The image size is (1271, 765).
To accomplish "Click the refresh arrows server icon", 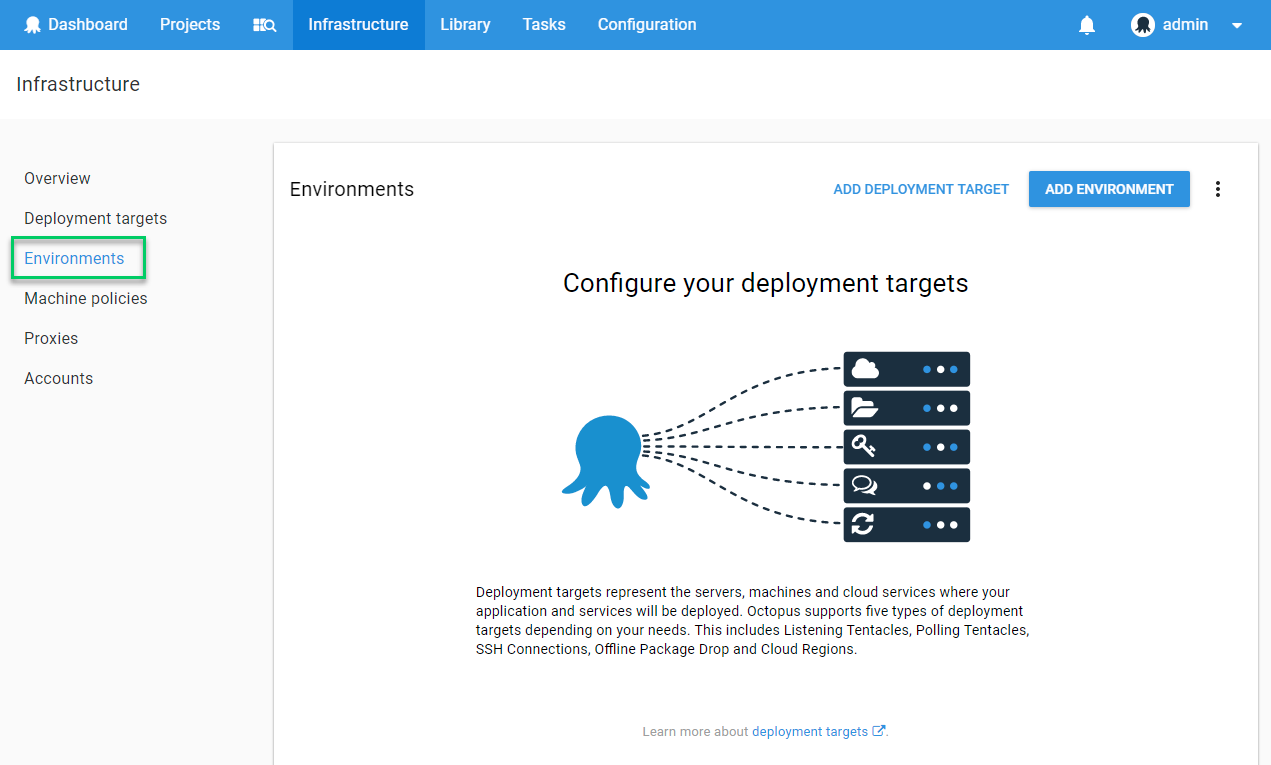I will click(x=864, y=524).
